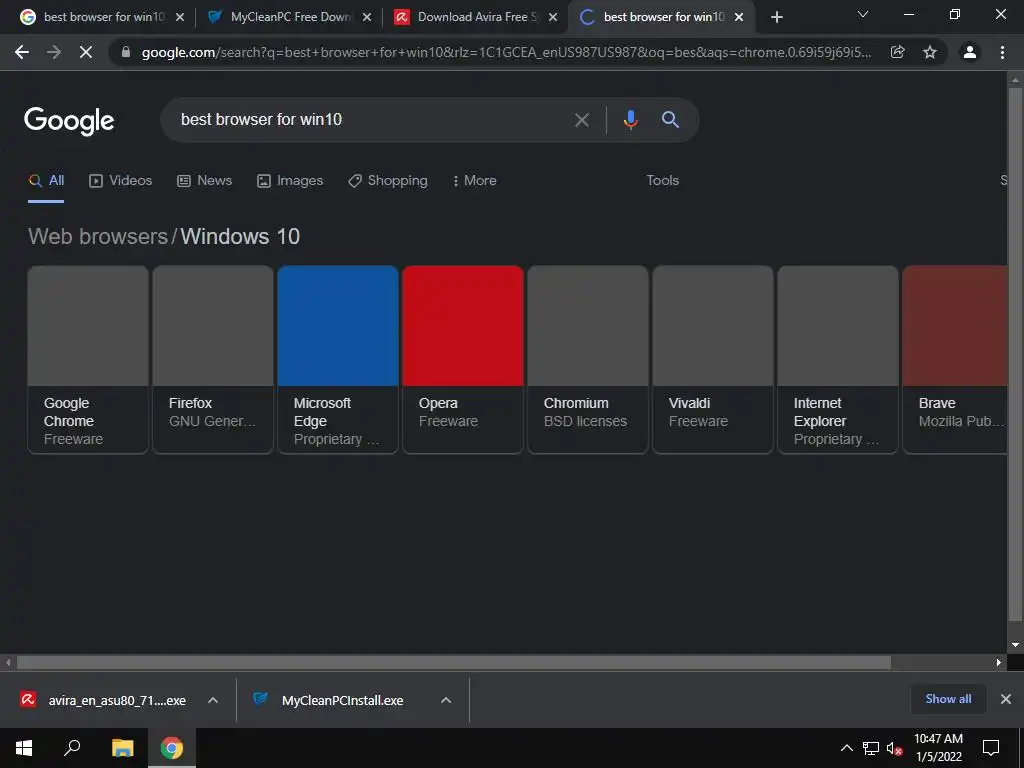
Task: Open the Google Chrome browser card
Action: click(x=88, y=359)
